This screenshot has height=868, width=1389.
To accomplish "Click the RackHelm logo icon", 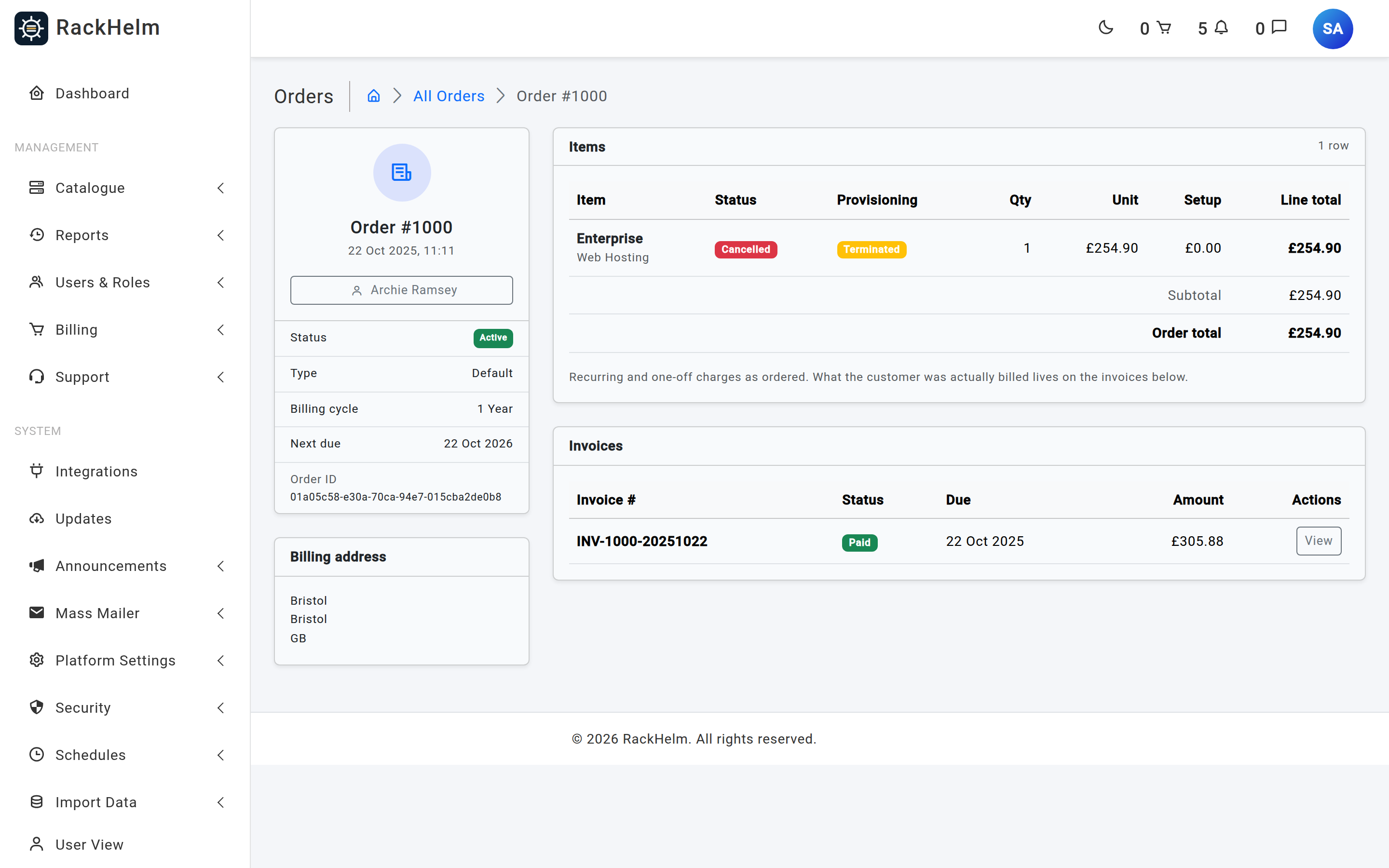I will click(31, 28).
